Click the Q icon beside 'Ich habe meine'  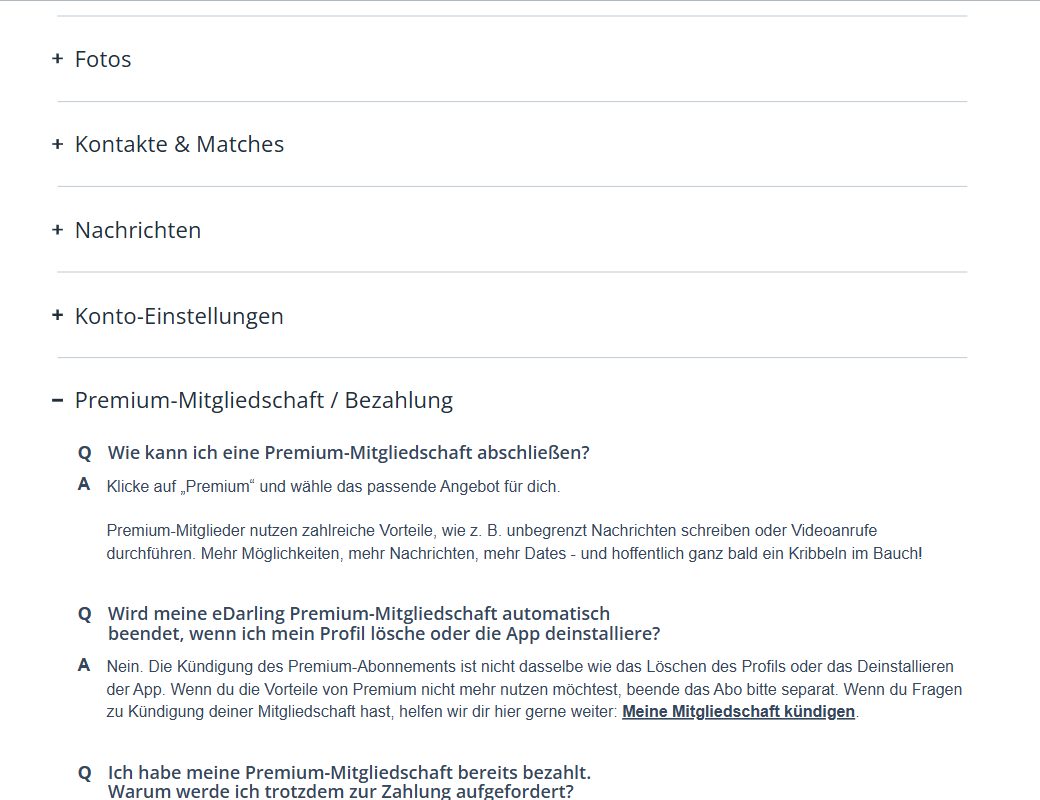[x=84, y=773]
